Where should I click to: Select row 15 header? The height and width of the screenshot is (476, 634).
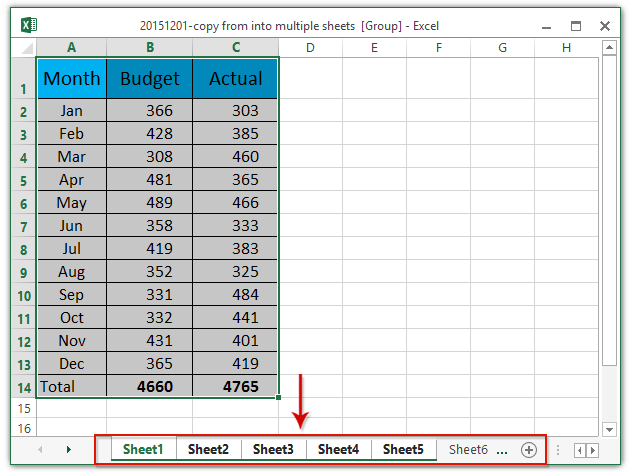point(21,408)
